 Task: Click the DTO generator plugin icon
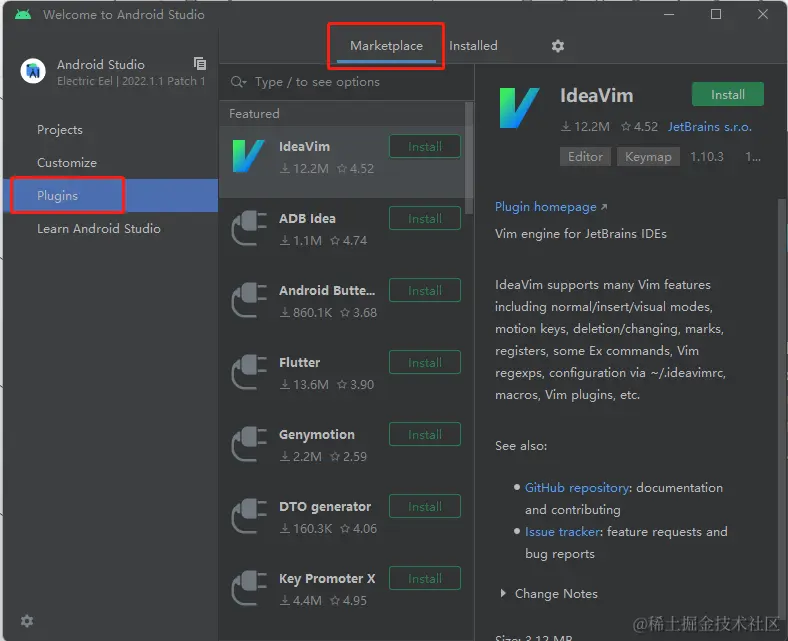[x=249, y=516]
